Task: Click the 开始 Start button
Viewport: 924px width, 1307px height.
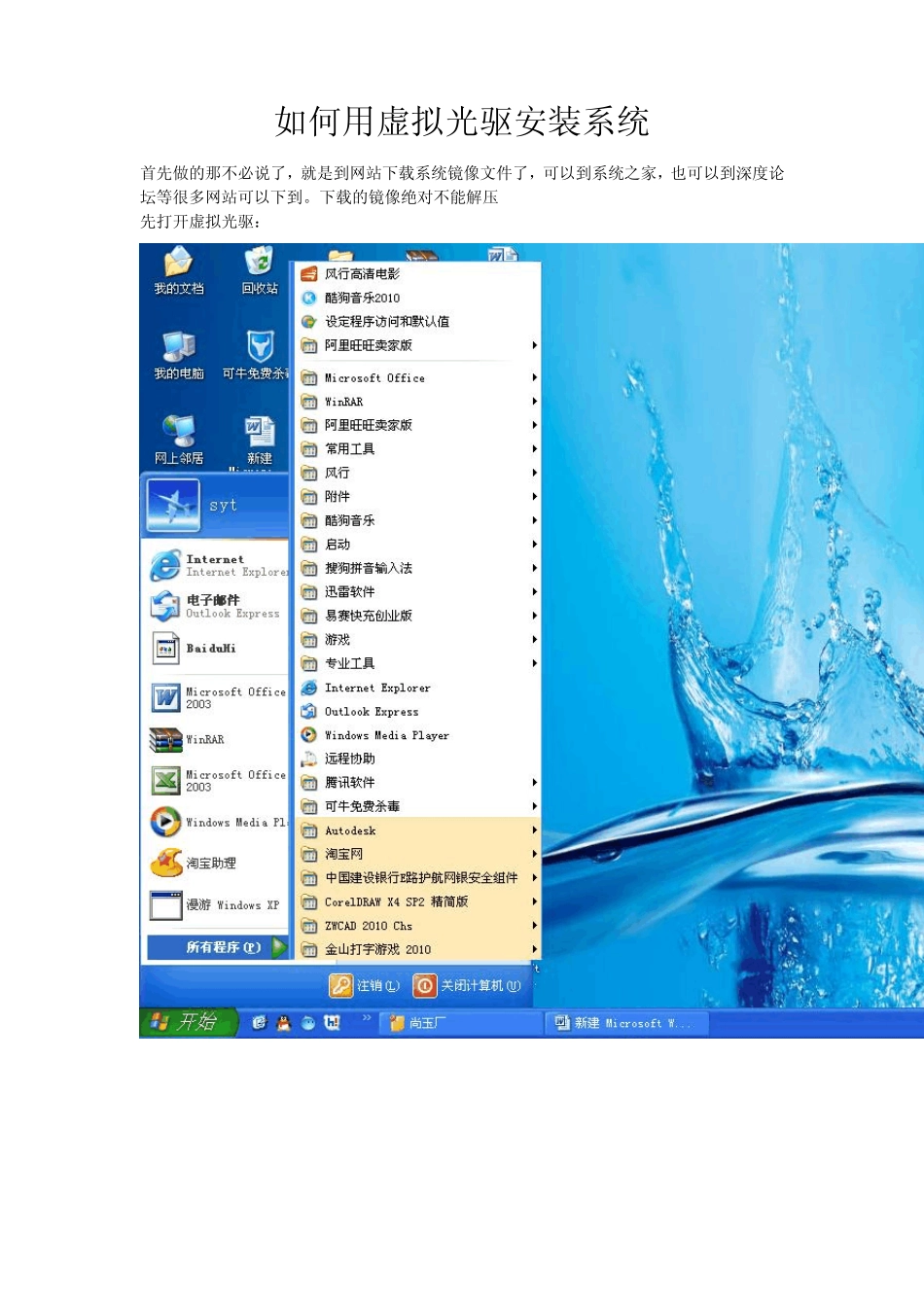Action: tap(189, 1023)
